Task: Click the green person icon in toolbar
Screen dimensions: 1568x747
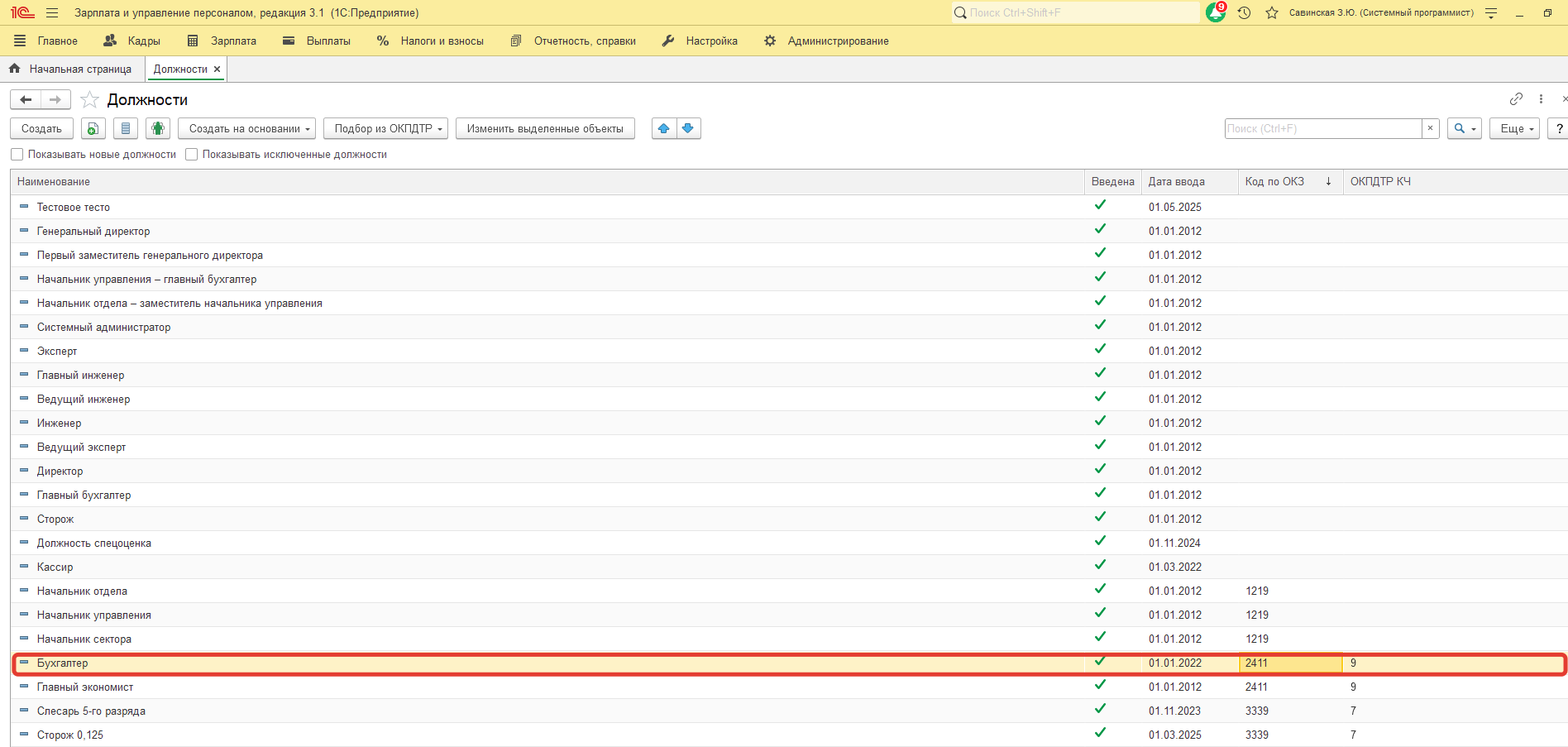Action: pos(158,128)
